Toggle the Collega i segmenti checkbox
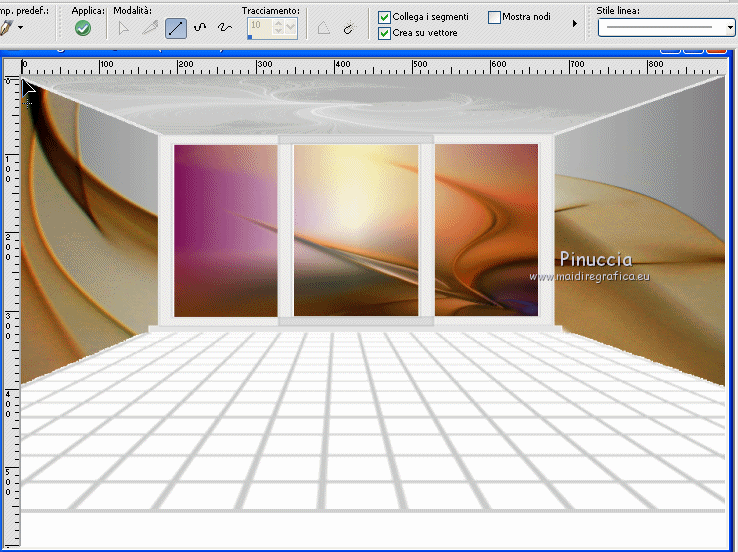The image size is (738, 552). (385, 17)
